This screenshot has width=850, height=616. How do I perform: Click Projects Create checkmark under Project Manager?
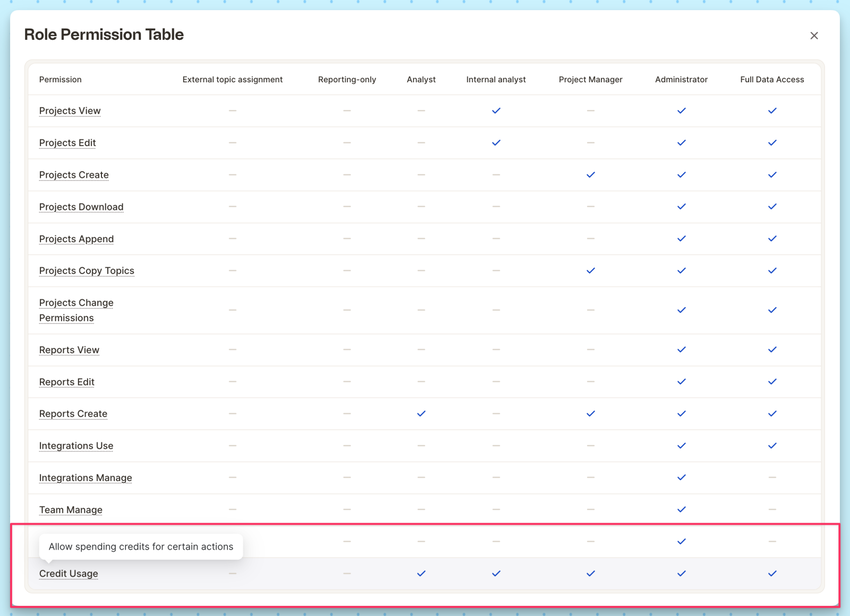pos(590,175)
